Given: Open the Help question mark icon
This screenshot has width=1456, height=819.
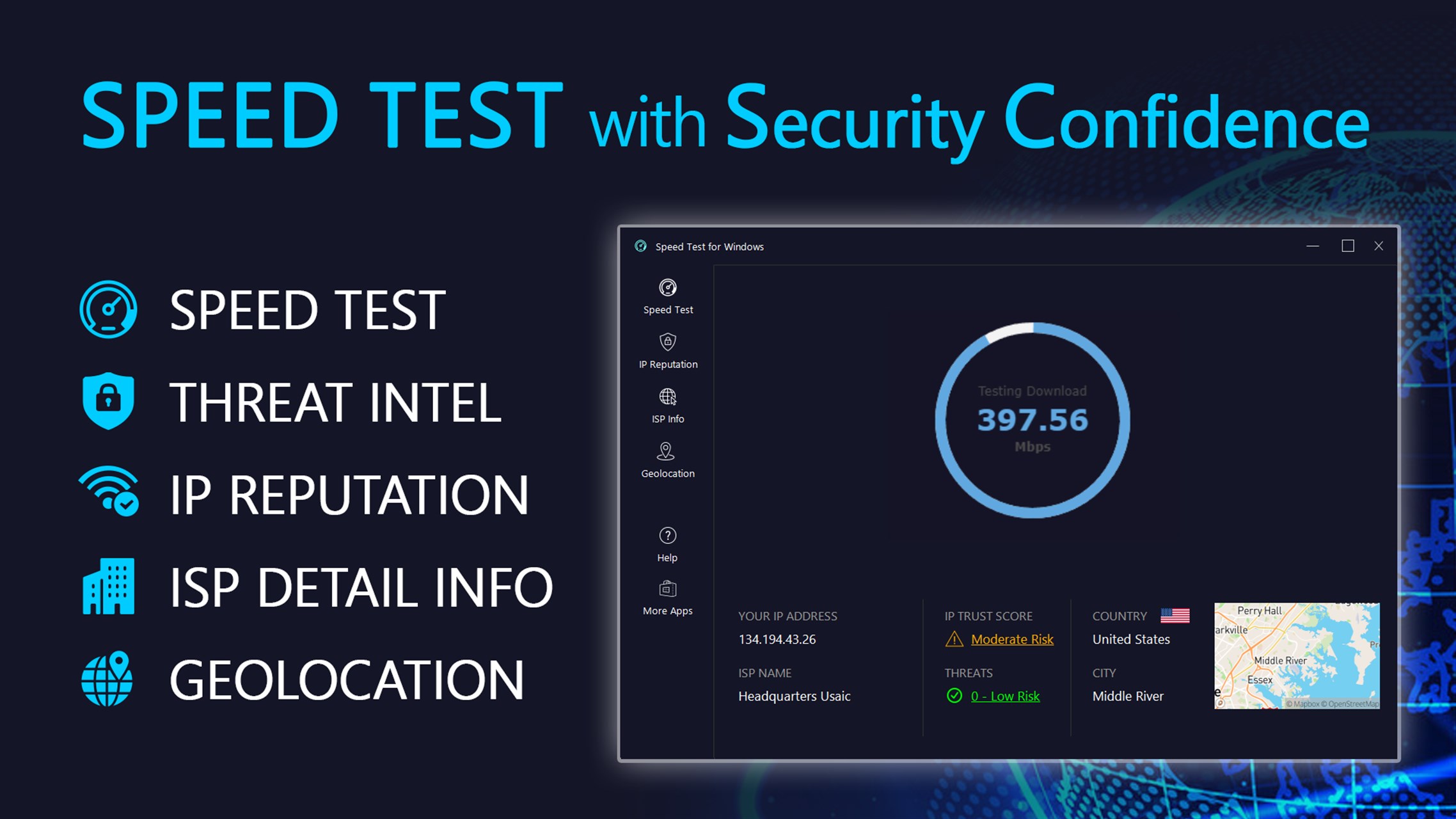Looking at the screenshot, I should (667, 536).
